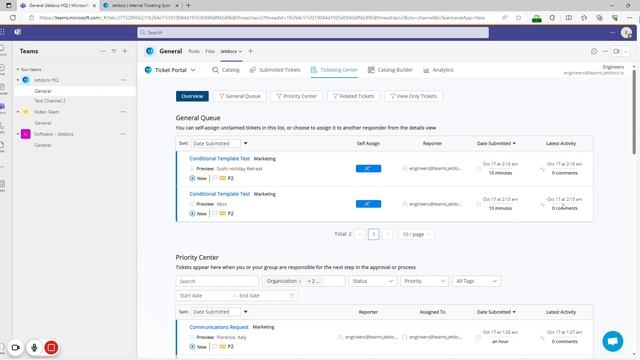Open the All Tags filter dropdown
Image resolution: width=640 pixels, height=360 pixels.
coord(476,281)
